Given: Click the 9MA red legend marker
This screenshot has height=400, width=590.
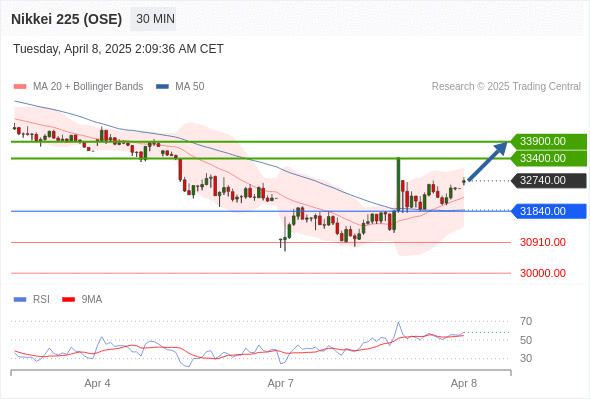Looking at the screenshot, I should (x=68, y=300).
